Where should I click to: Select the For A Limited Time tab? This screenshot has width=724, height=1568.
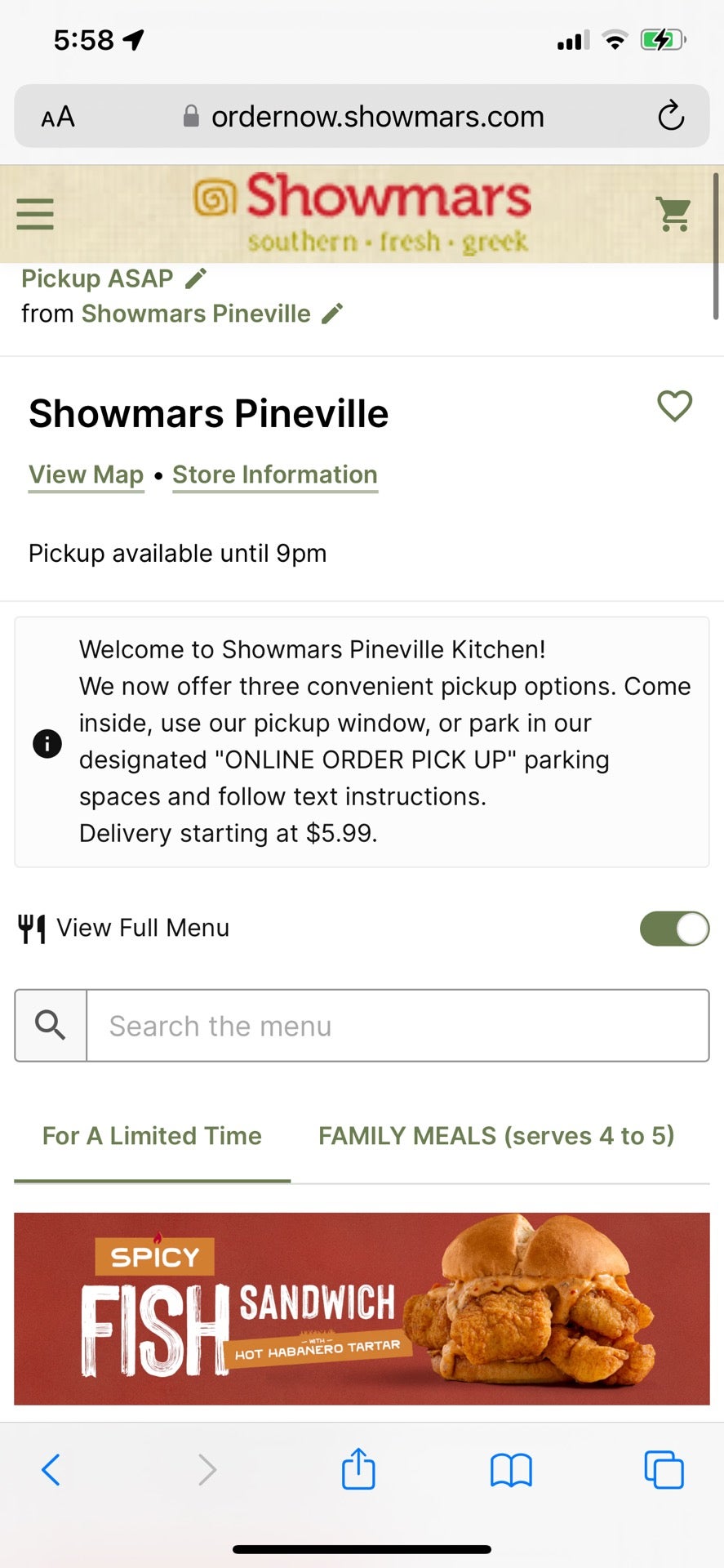pyautogui.click(x=152, y=1135)
